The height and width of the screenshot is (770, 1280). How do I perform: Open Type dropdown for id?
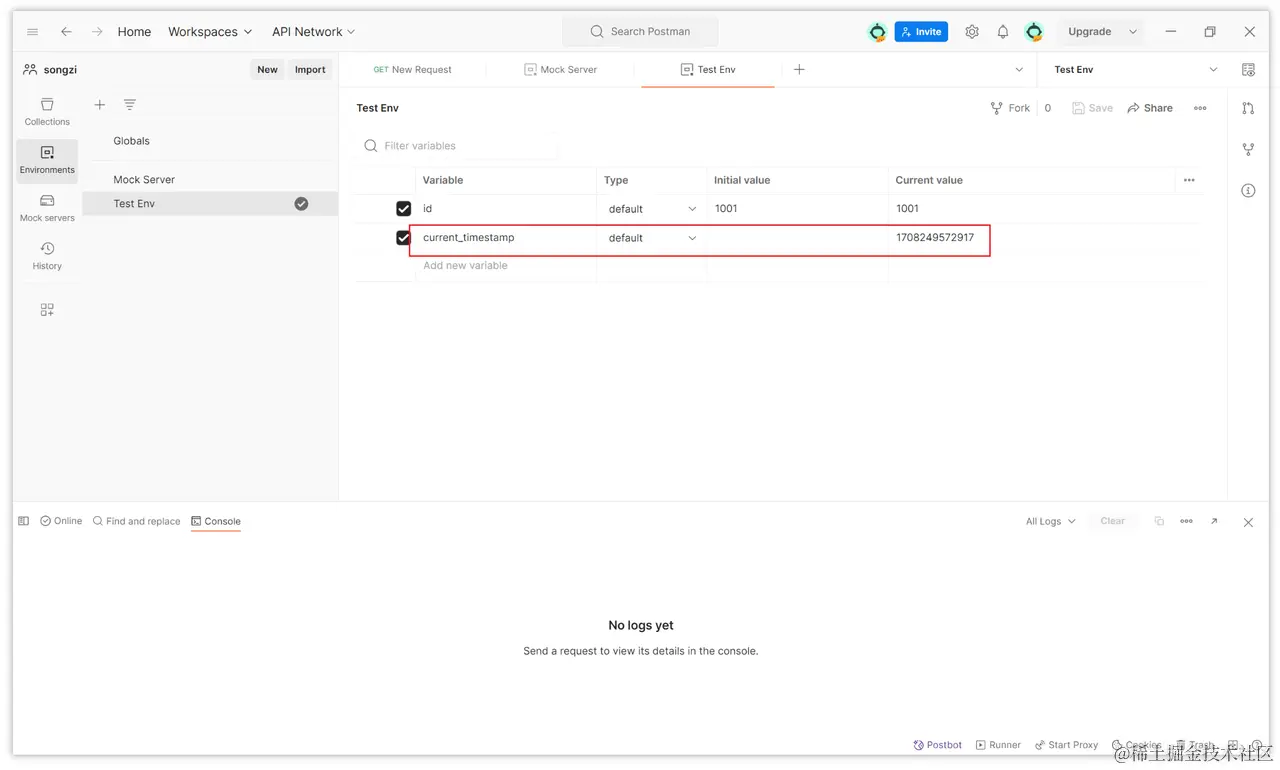click(652, 209)
